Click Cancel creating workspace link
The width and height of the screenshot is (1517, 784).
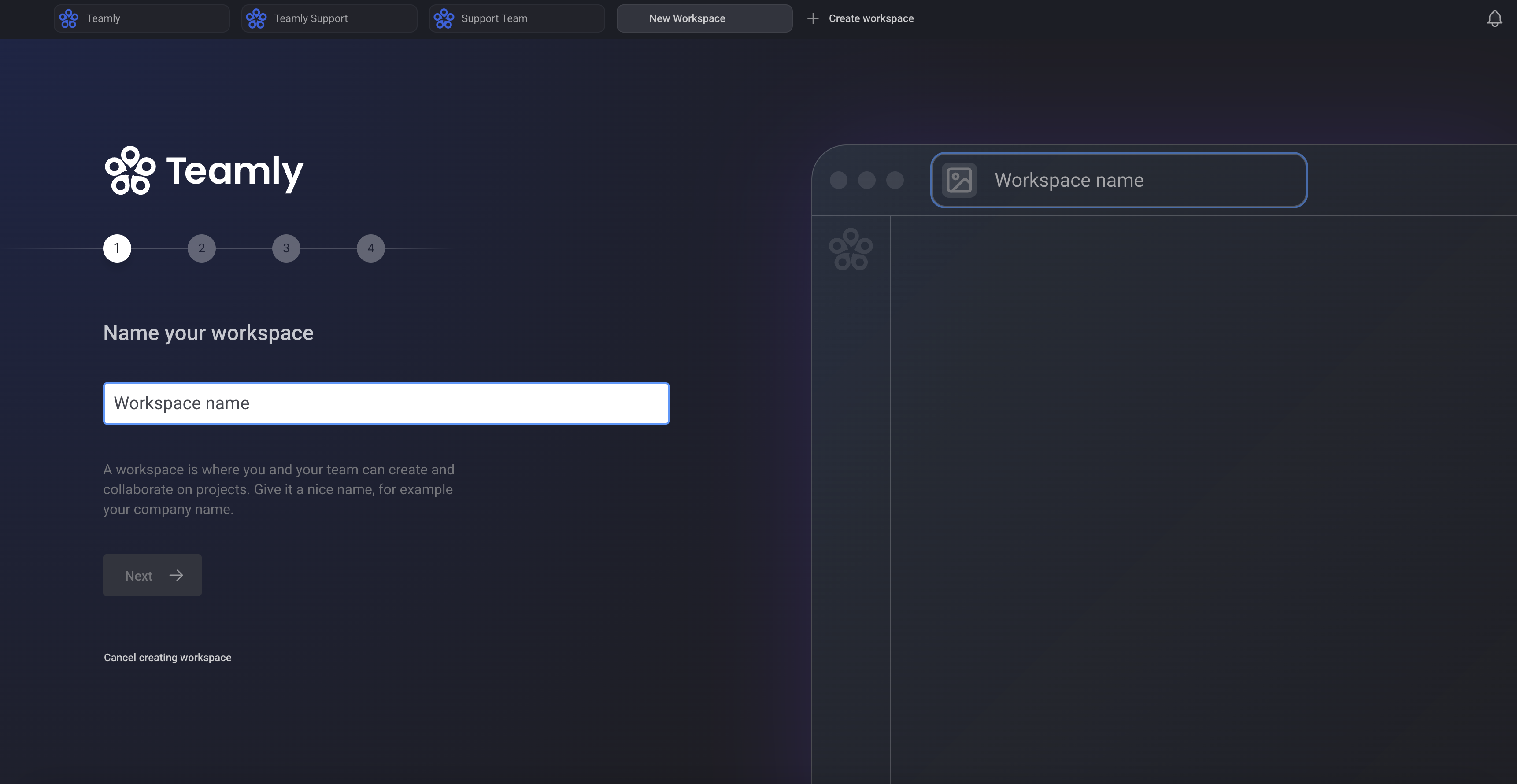(167, 657)
